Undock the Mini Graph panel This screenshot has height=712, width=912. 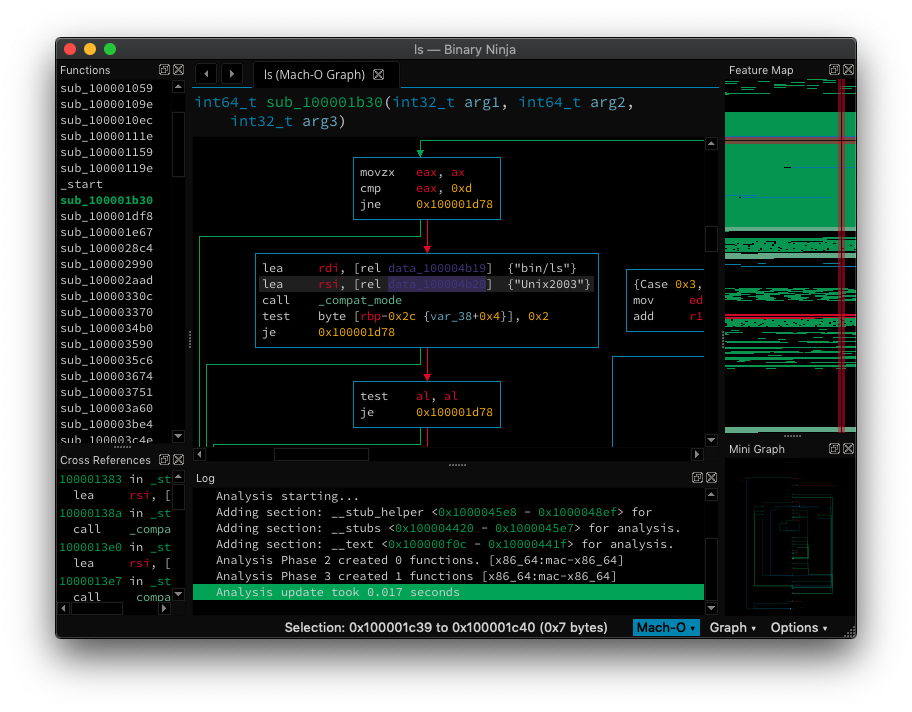(833, 449)
